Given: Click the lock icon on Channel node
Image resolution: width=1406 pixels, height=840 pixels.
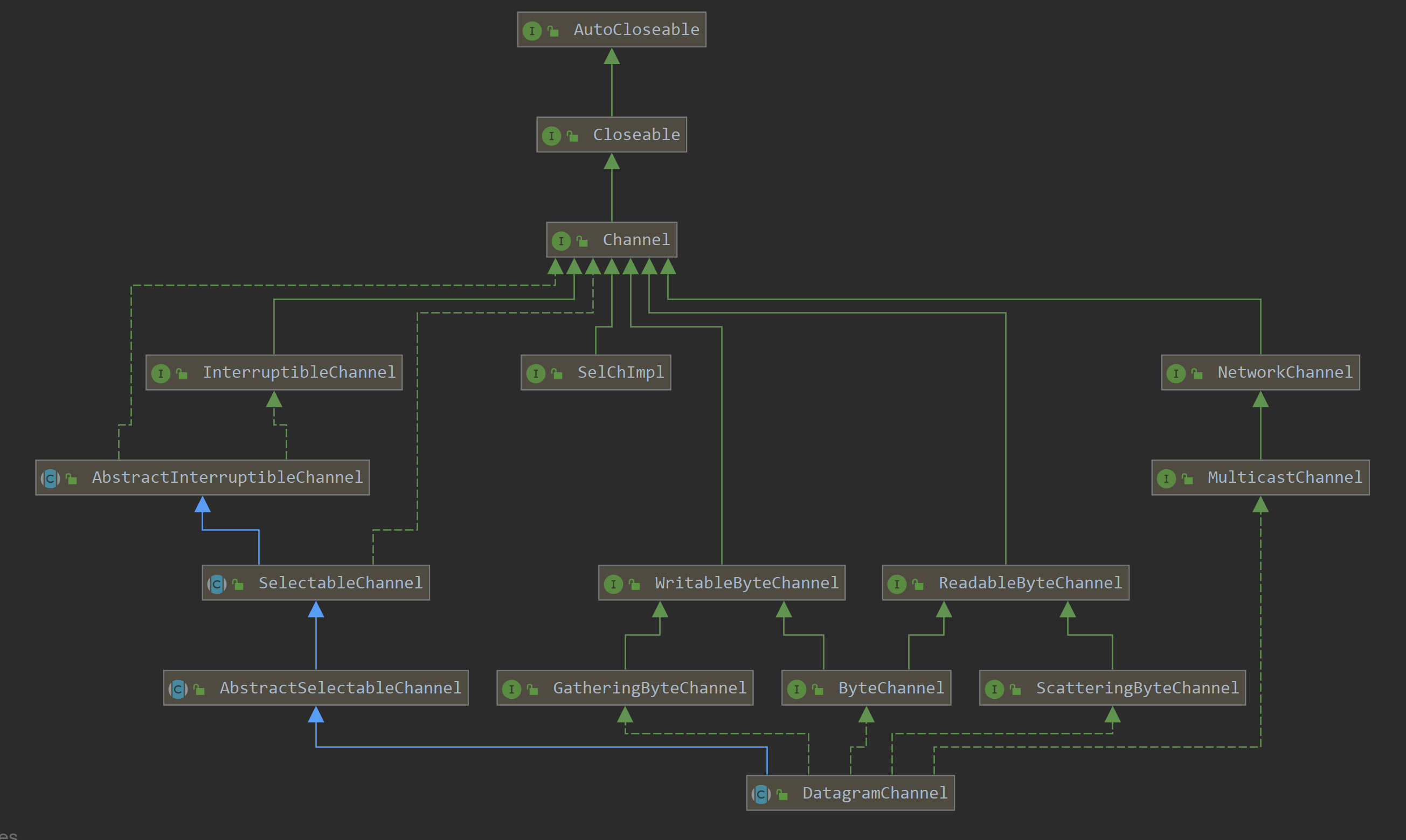Looking at the screenshot, I should [x=582, y=242].
